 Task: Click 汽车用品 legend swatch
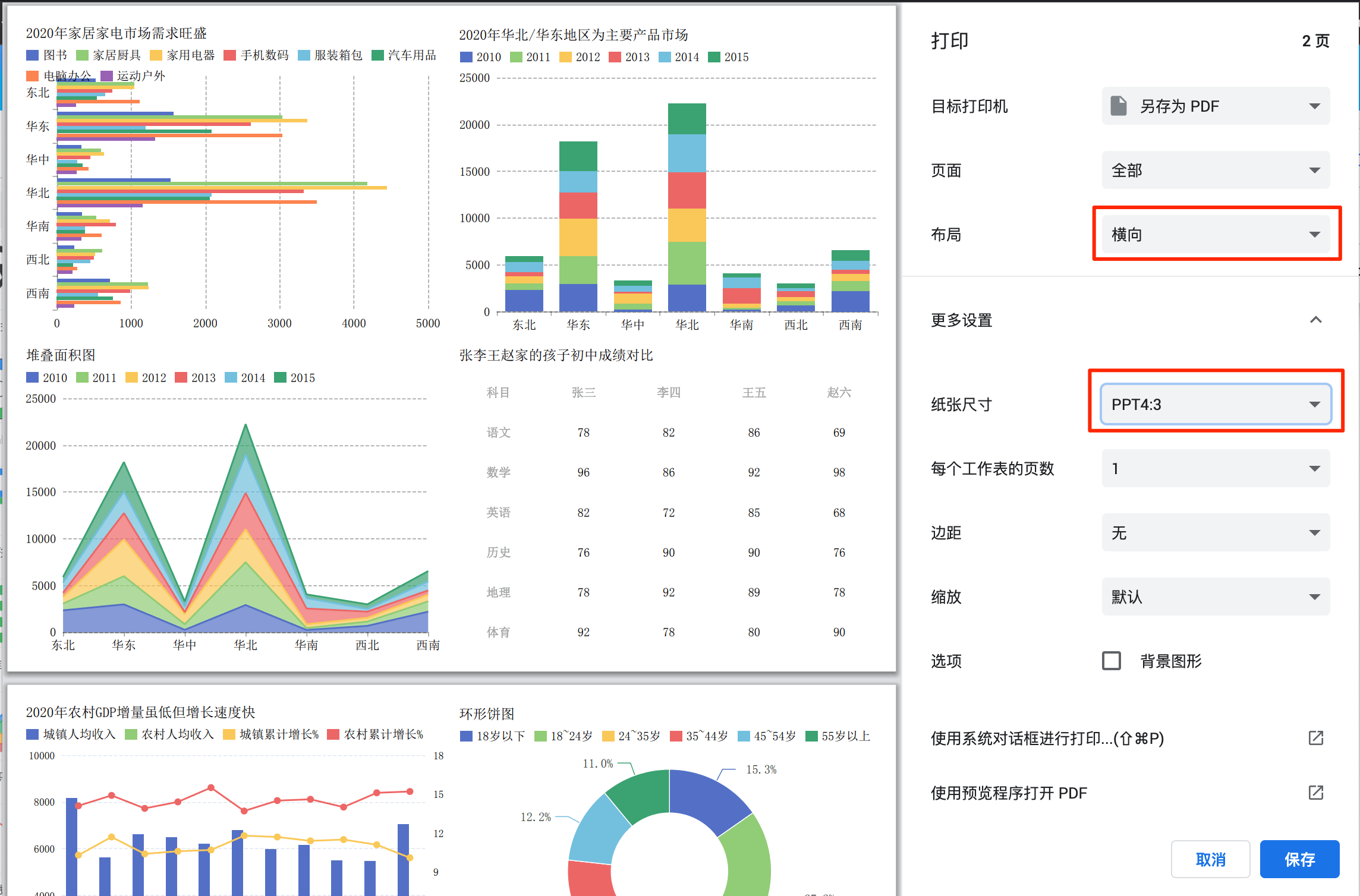[x=377, y=55]
